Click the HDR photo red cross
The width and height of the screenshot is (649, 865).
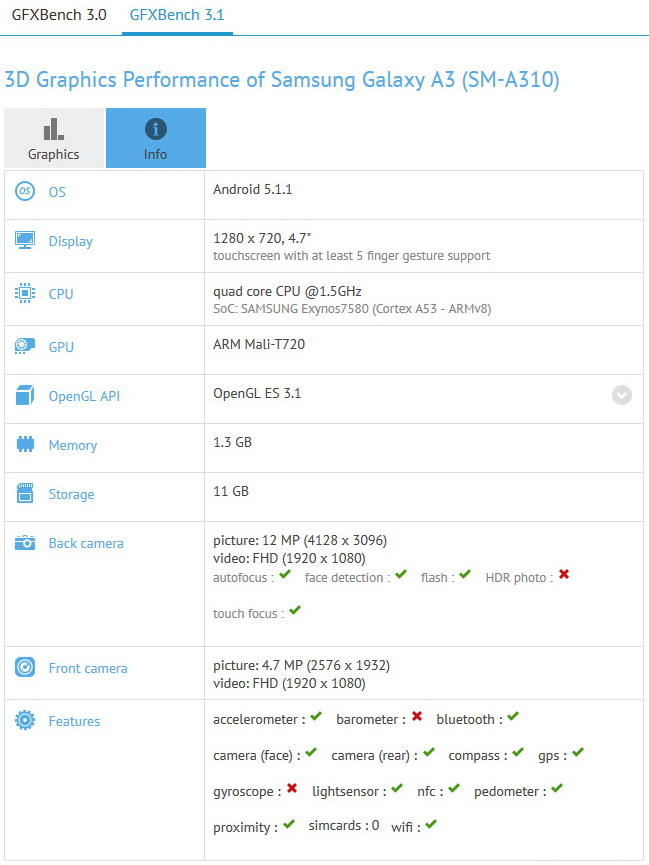pyautogui.click(x=563, y=574)
